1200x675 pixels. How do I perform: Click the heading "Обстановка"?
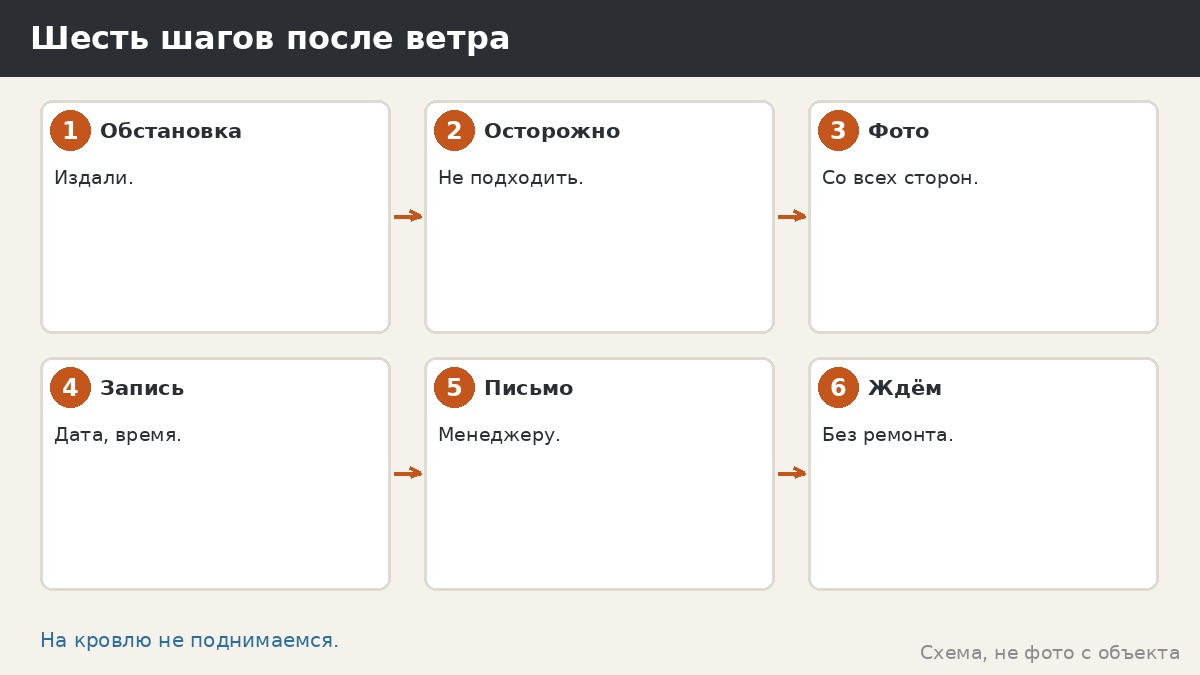171,131
